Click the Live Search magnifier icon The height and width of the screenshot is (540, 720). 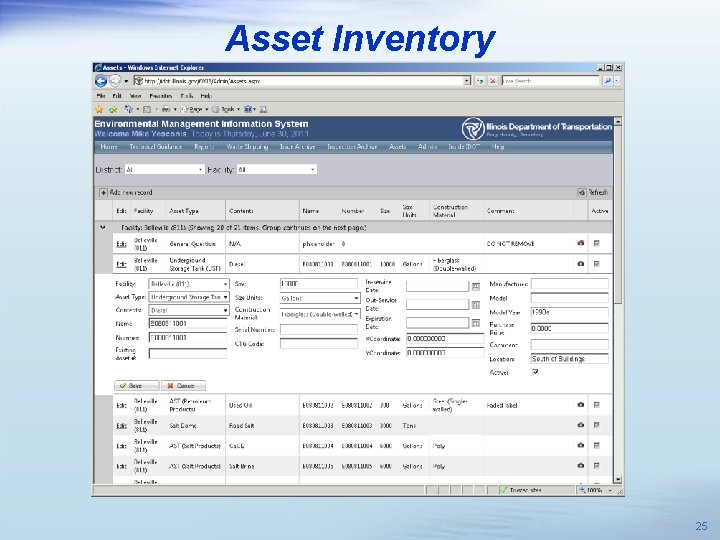(x=608, y=81)
